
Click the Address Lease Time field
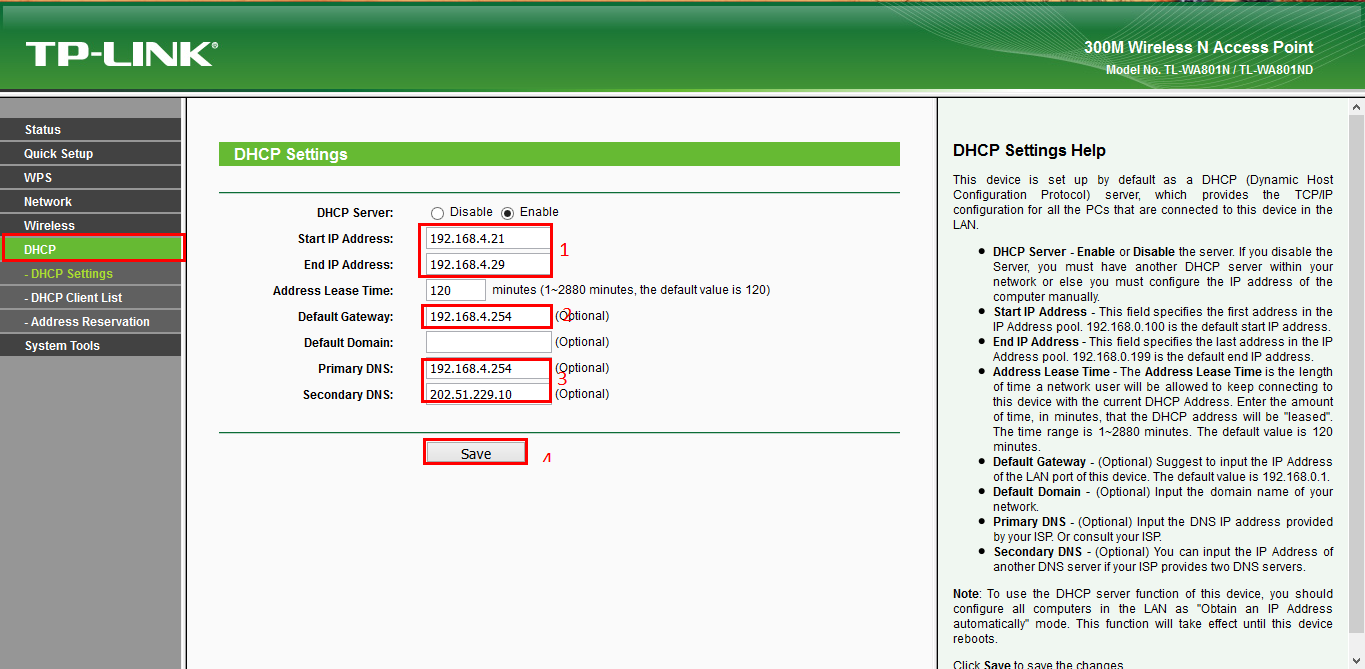456,290
